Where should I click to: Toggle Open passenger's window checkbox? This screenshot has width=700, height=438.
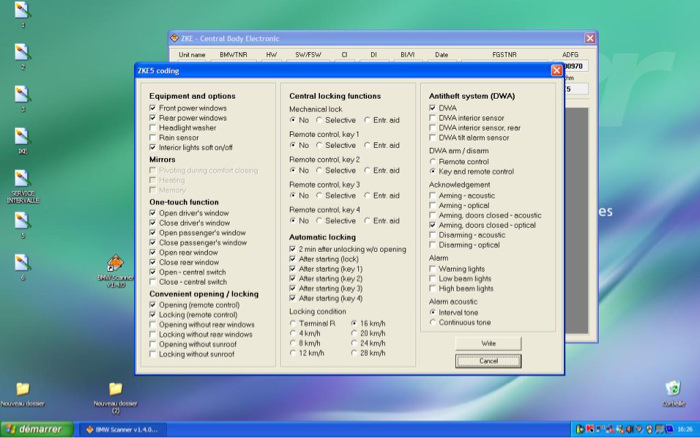[153, 233]
